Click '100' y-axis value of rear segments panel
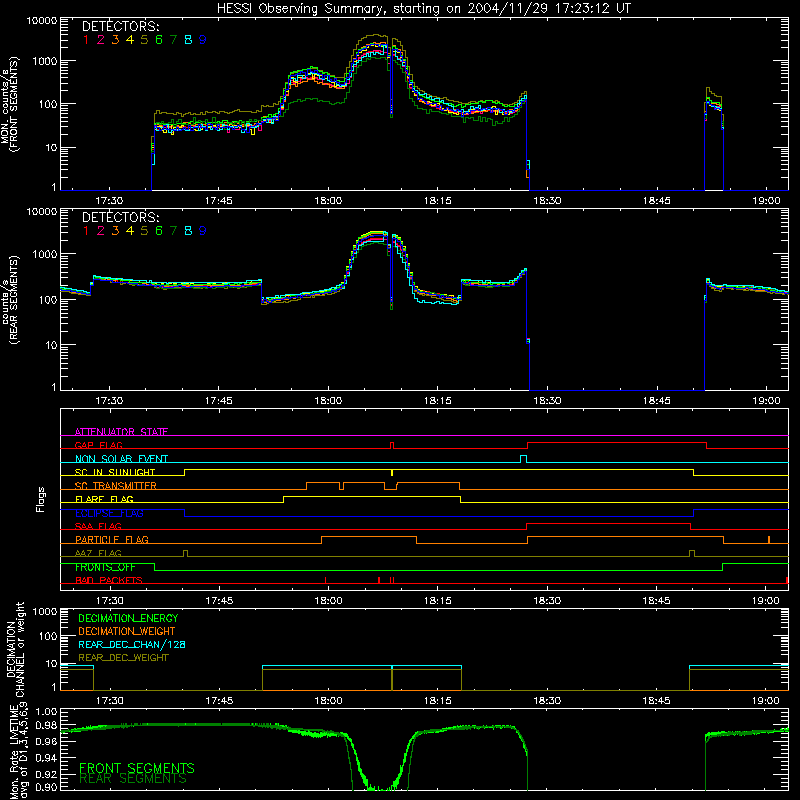 (47, 299)
